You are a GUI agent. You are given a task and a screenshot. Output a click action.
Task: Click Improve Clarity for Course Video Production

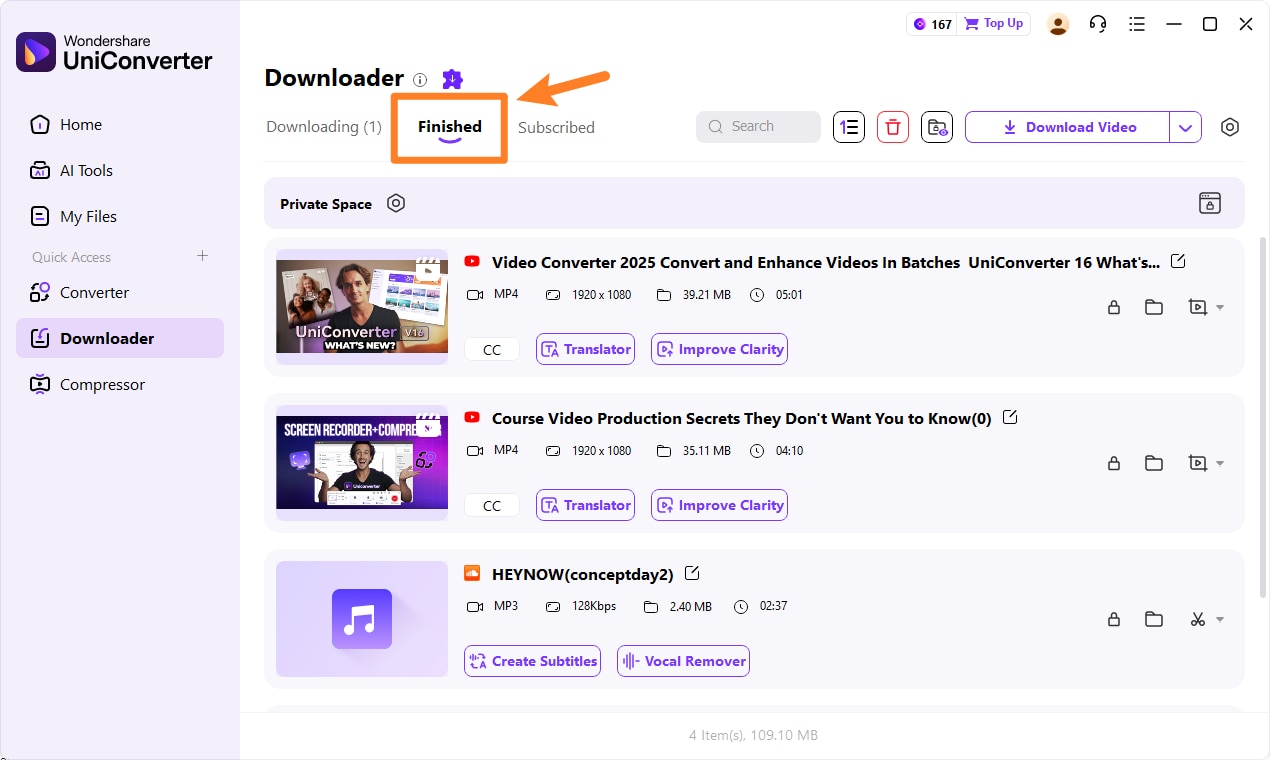720,505
